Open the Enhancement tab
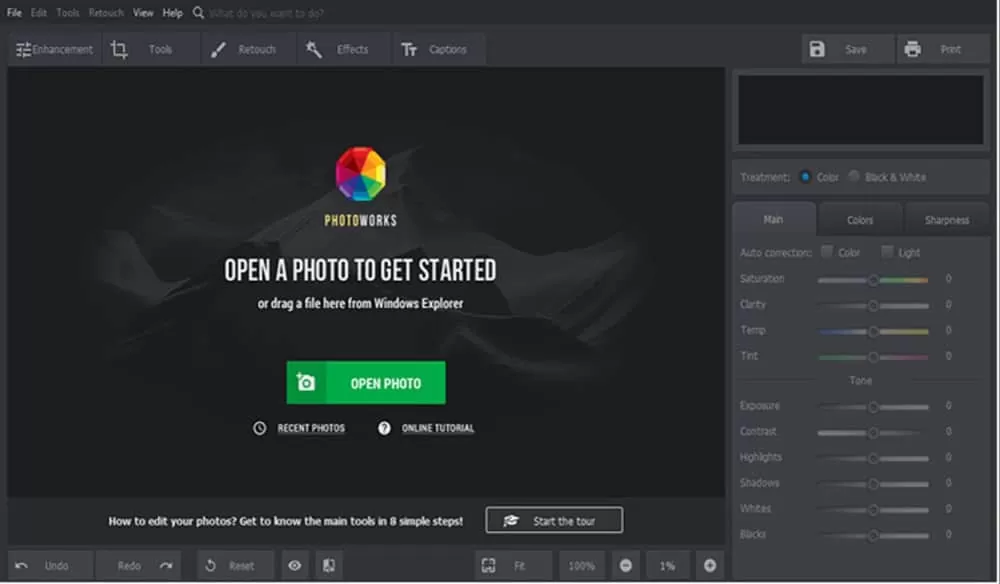Screen dimensions: 1000x584 click(x=55, y=50)
